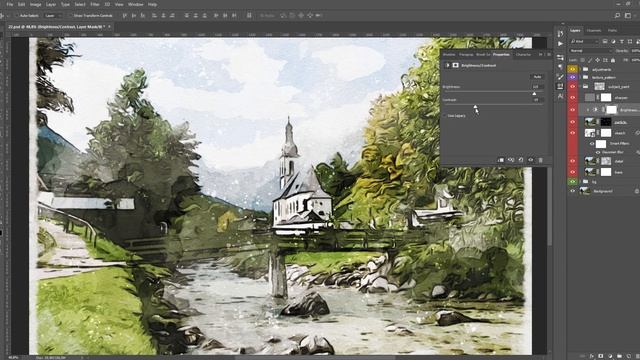Collapse Properties panel double-arrow
The width and height of the screenshot is (640, 360).
[540, 54]
